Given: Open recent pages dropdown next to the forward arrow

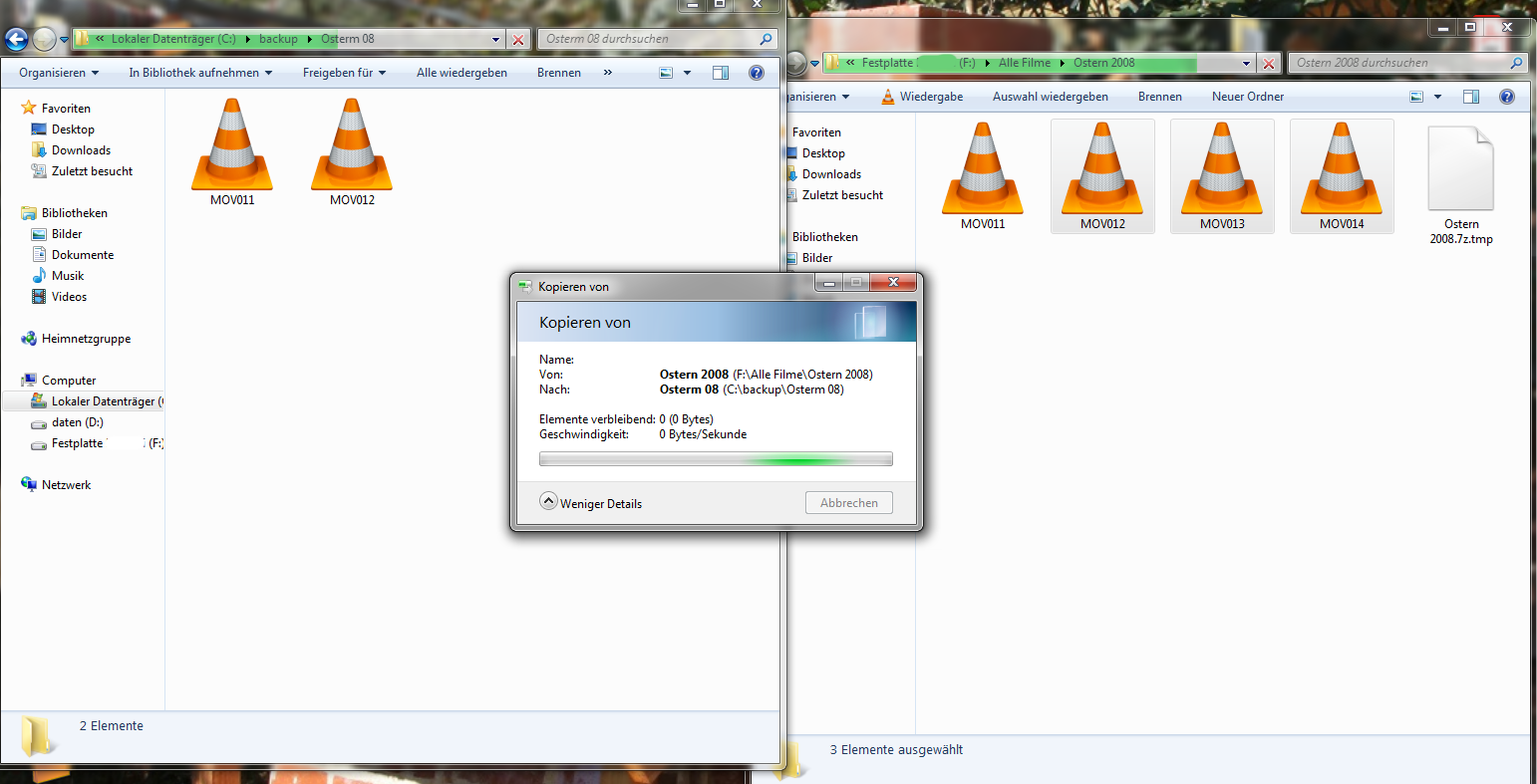Looking at the screenshot, I should coord(64,40).
